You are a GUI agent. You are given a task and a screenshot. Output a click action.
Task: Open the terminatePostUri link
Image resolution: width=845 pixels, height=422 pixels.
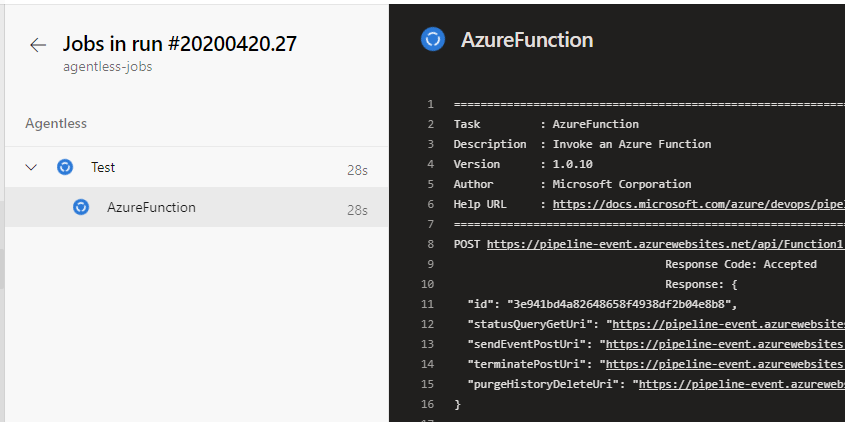click(x=725, y=364)
